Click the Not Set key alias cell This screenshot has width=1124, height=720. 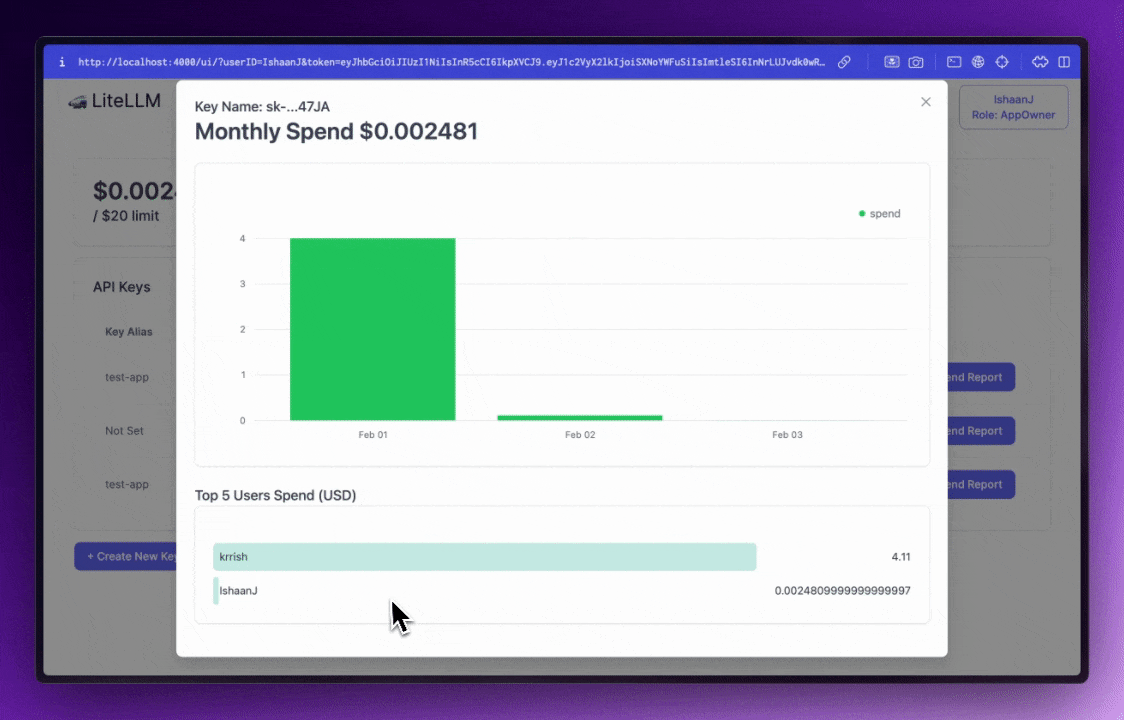point(125,431)
